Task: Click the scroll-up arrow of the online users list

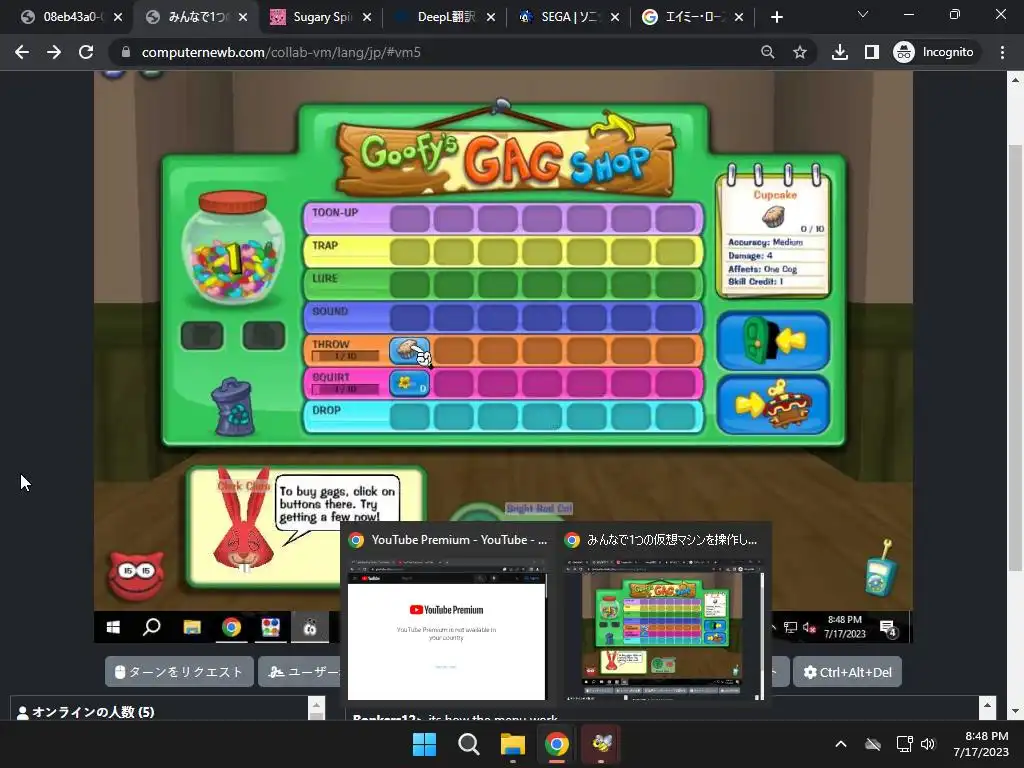Action: click(317, 705)
